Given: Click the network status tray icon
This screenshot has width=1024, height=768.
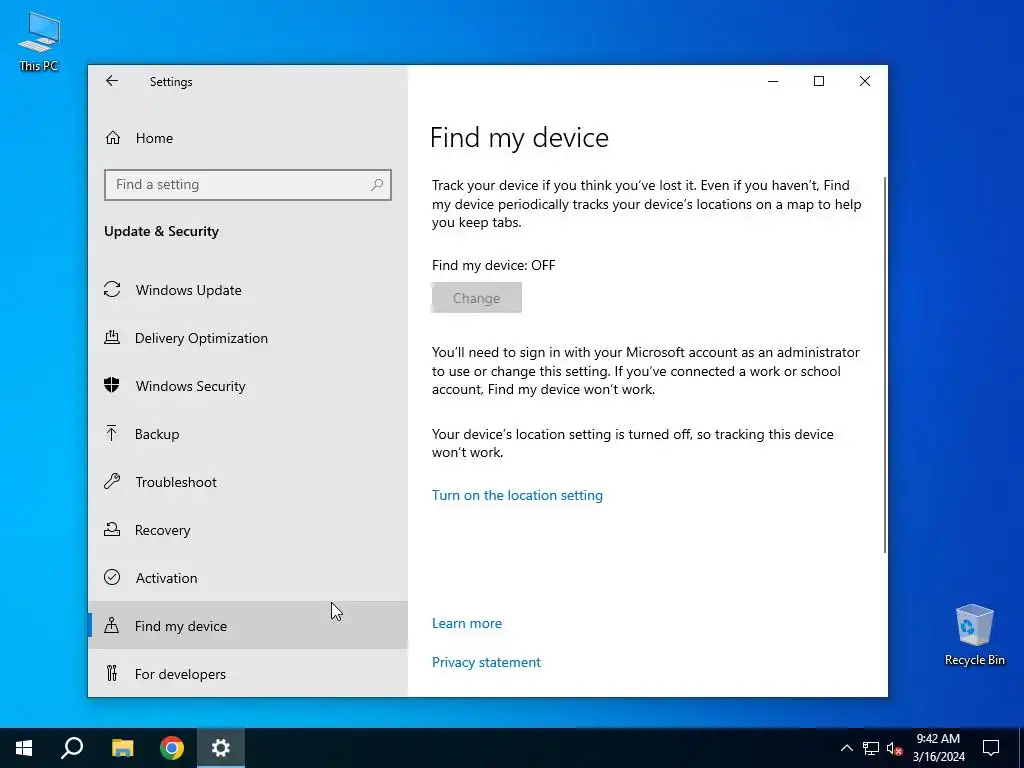Looking at the screenshot, I should [871, 748].
